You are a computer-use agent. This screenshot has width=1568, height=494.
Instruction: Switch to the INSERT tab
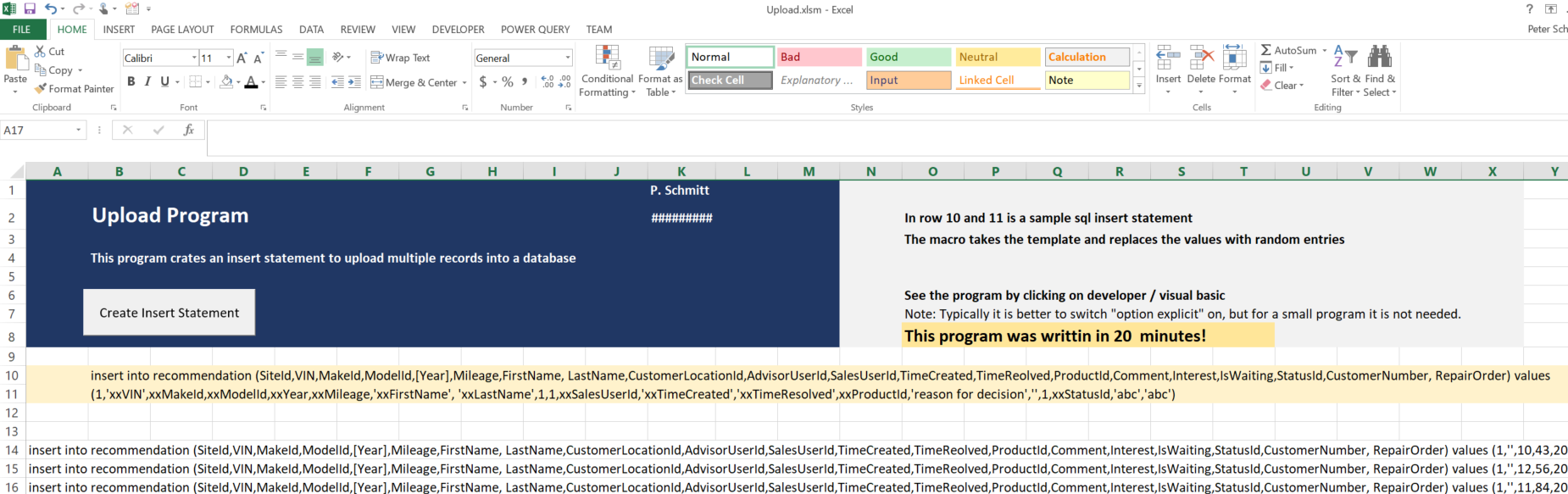119,29
